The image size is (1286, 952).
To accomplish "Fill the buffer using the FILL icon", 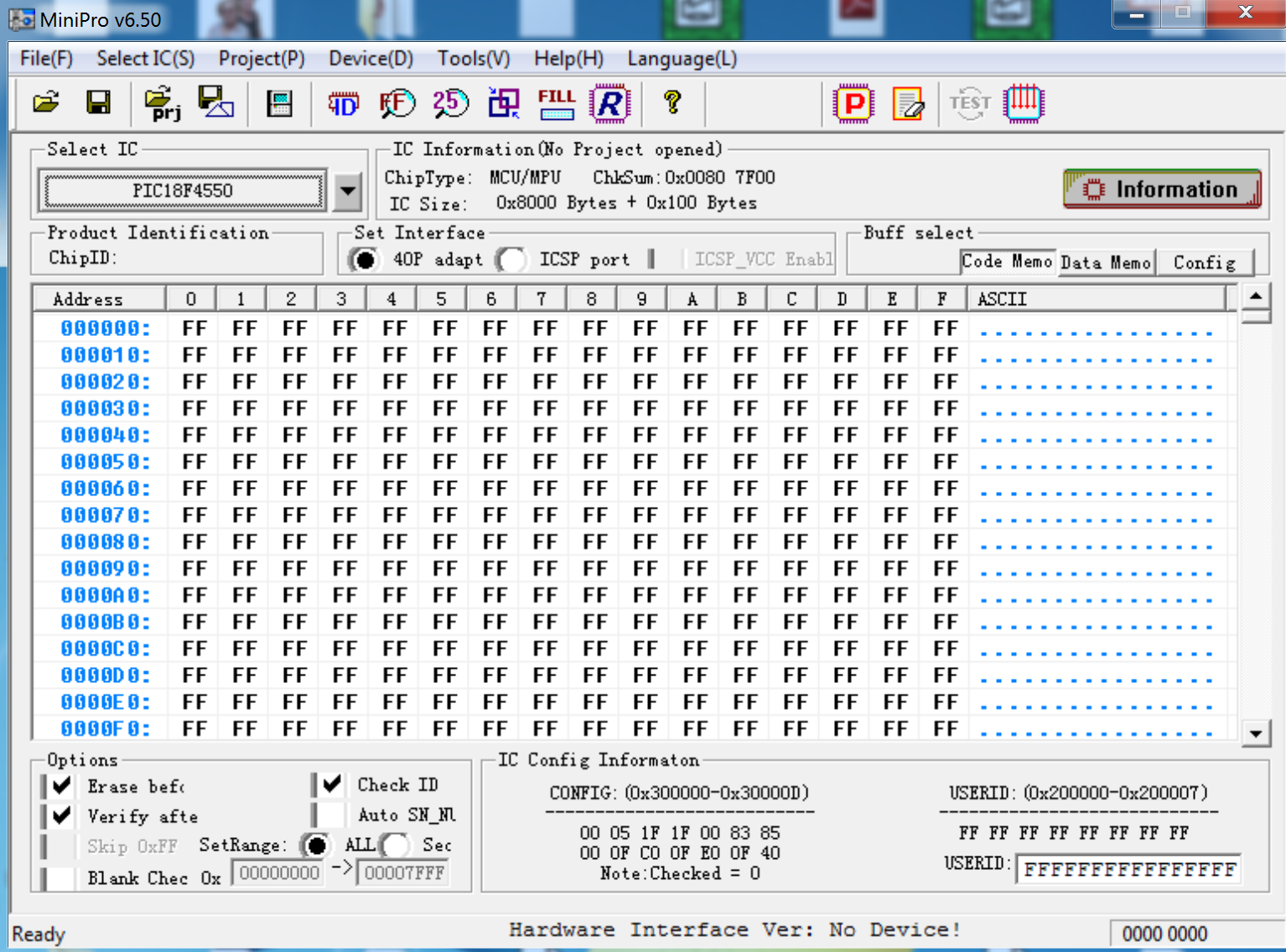I will (x=557, y=103).
